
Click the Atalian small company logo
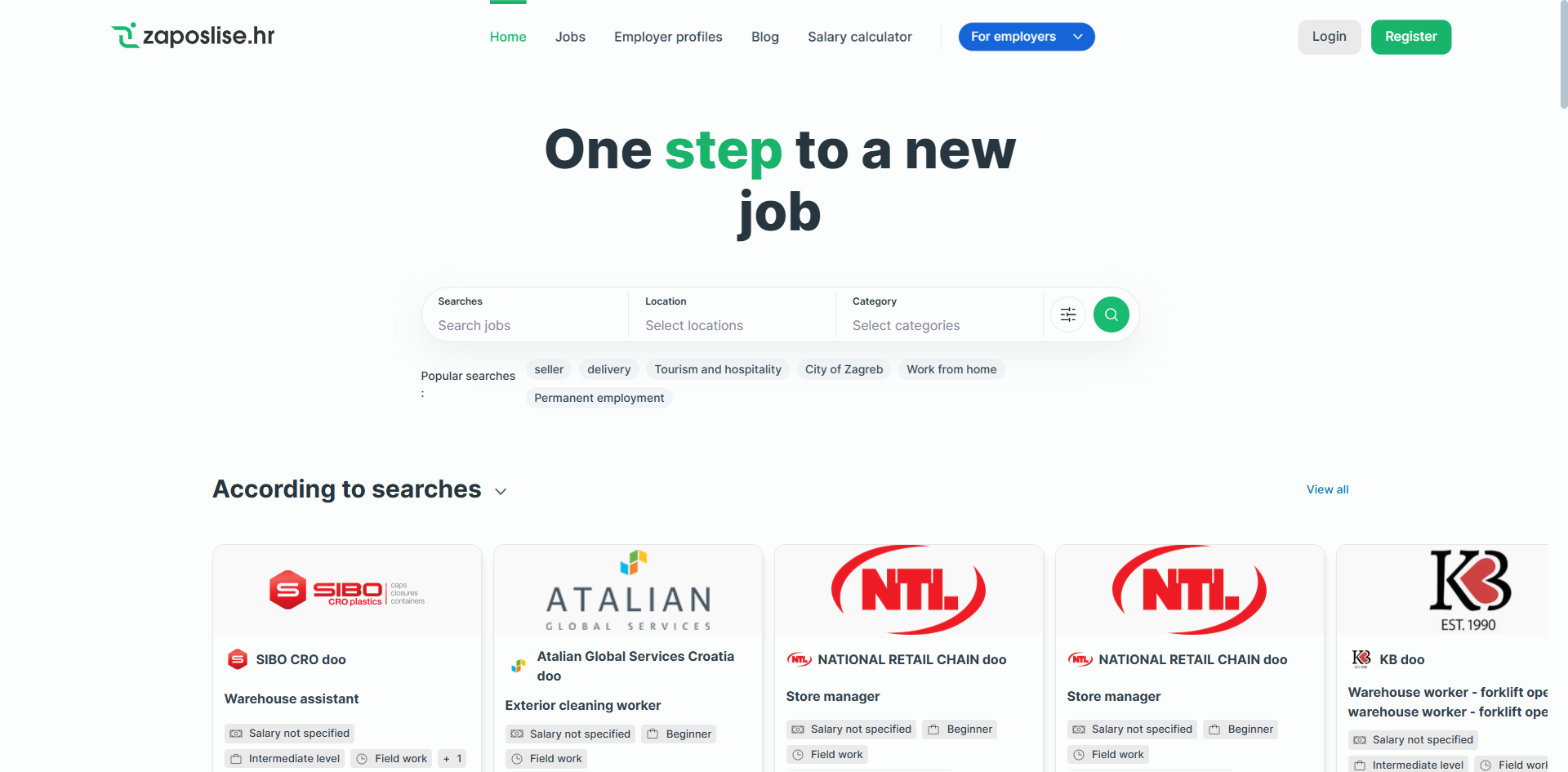[x=518, y=666]
